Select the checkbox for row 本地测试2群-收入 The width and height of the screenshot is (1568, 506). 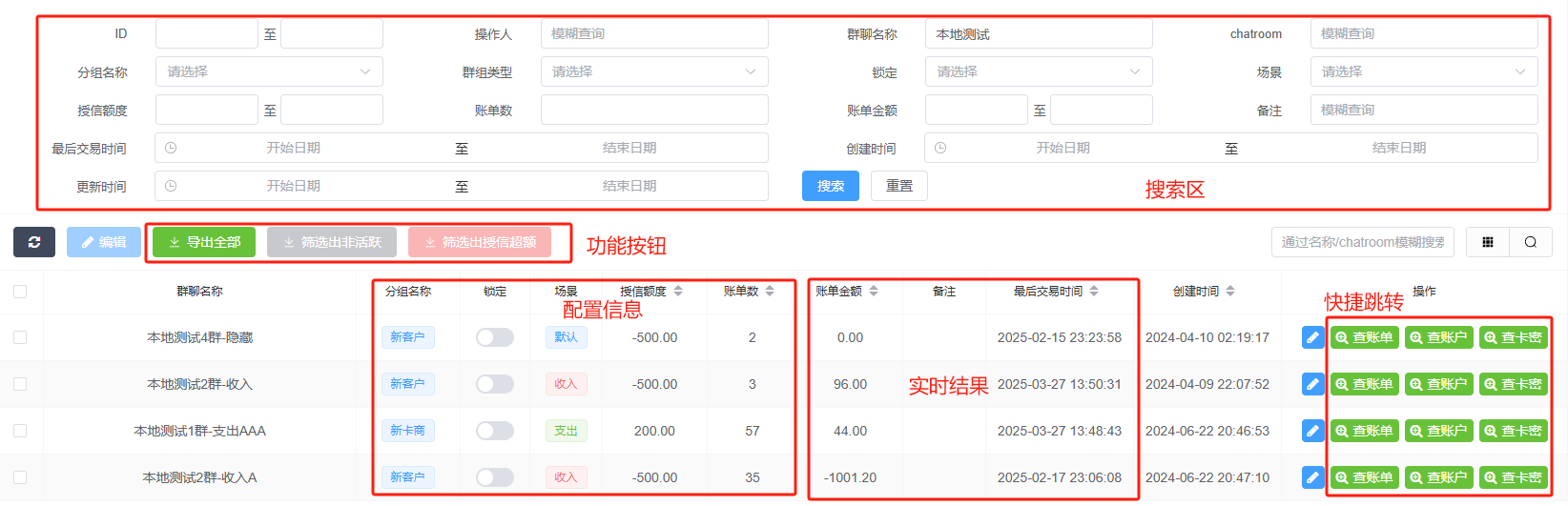point(20,384)
